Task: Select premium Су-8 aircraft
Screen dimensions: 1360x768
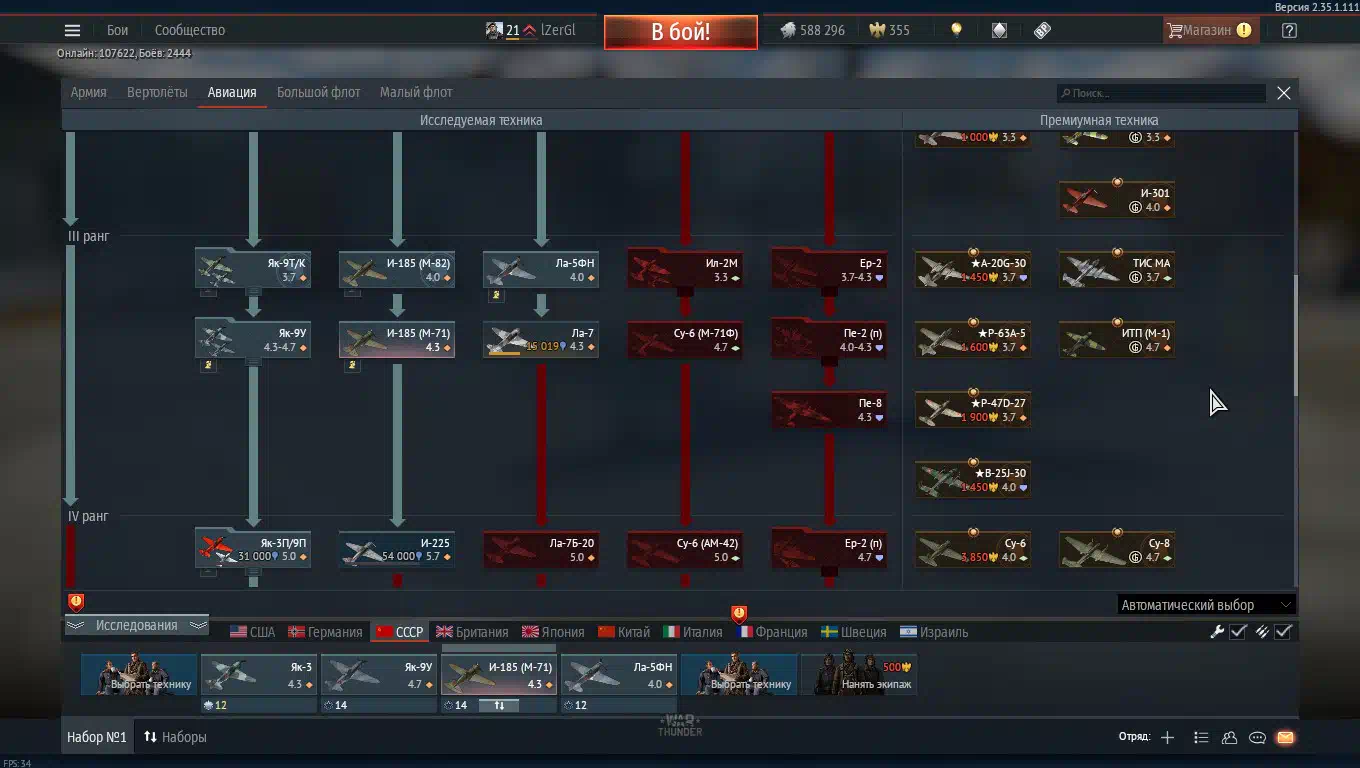Action: 1117,550
